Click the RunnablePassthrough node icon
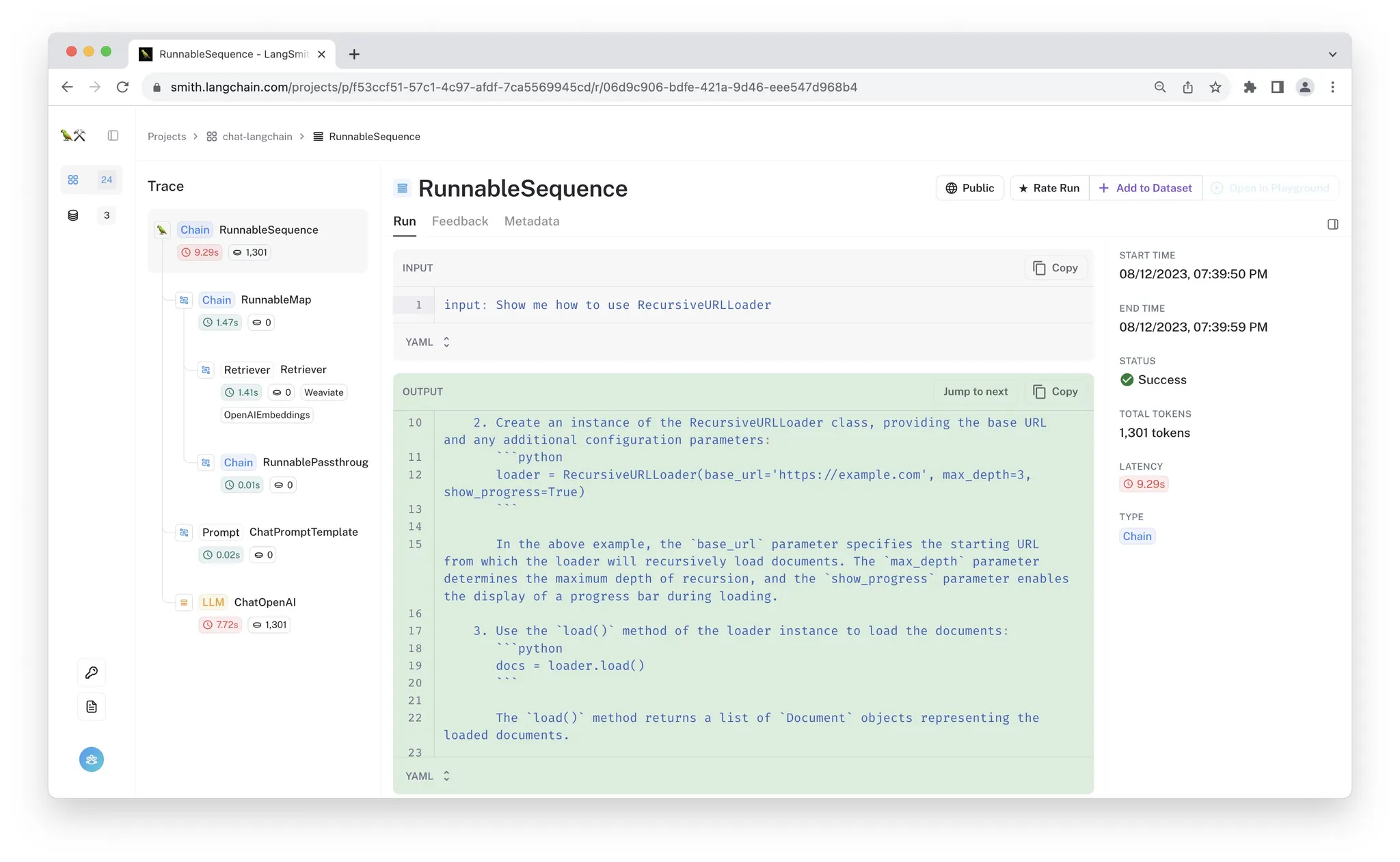This screenshot has height=862, width=1400. click(x=206, y=463)
